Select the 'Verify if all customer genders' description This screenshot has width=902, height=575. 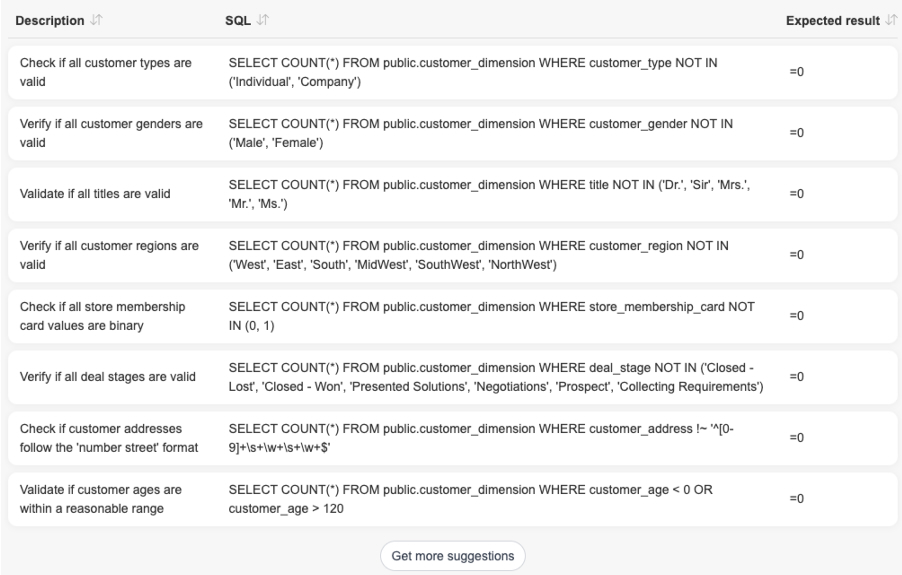click(x=111, y=132)
